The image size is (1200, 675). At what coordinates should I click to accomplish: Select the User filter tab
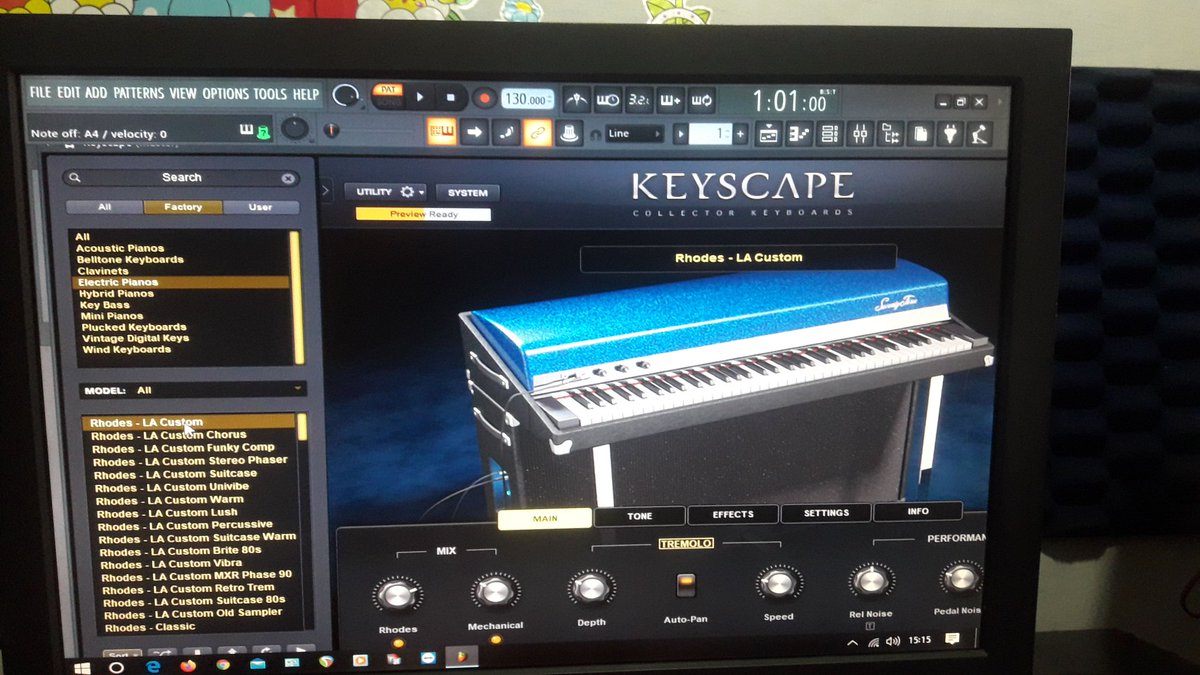point(261,207)
